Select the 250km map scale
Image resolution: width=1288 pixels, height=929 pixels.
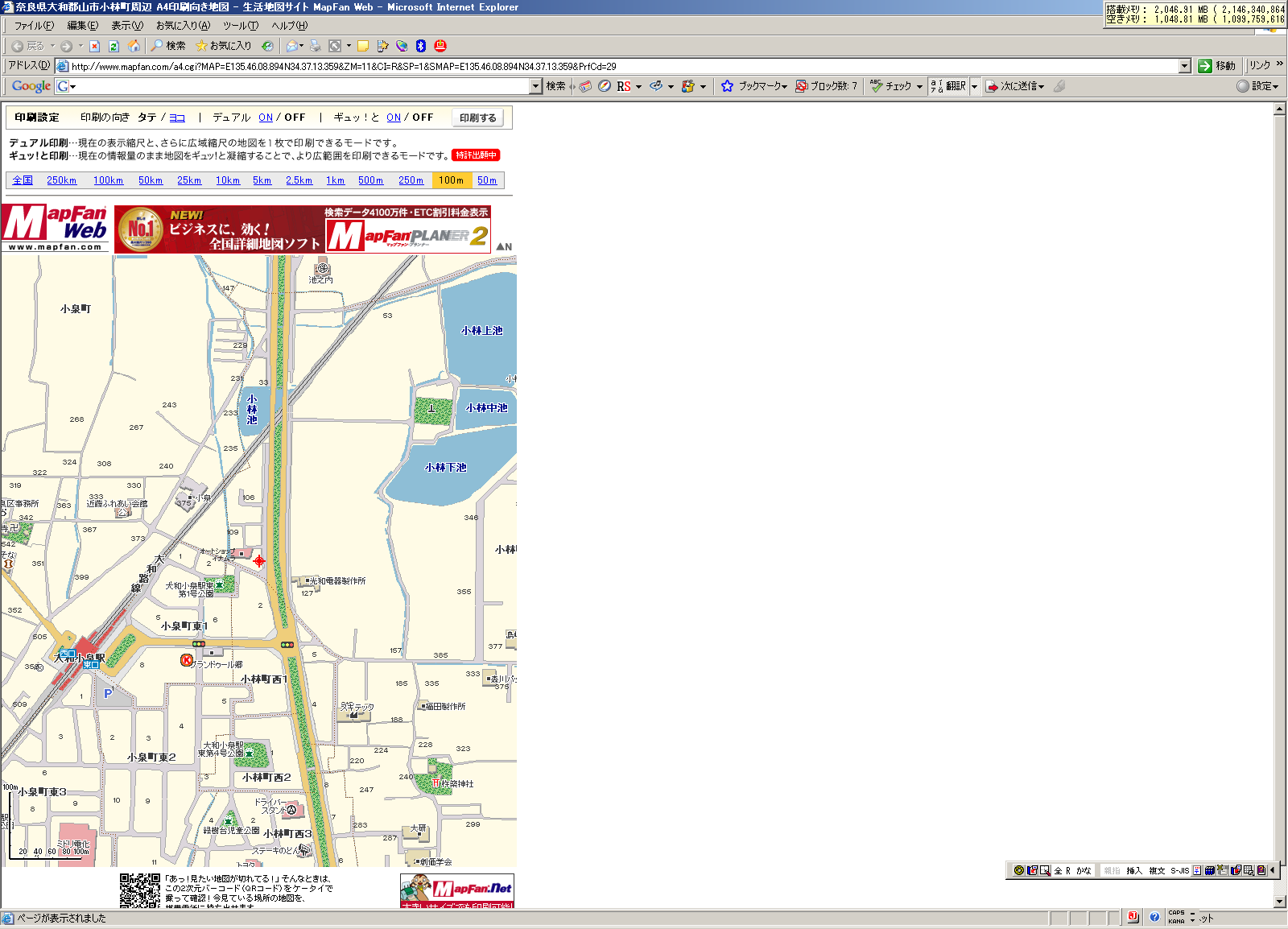(61, 180)
